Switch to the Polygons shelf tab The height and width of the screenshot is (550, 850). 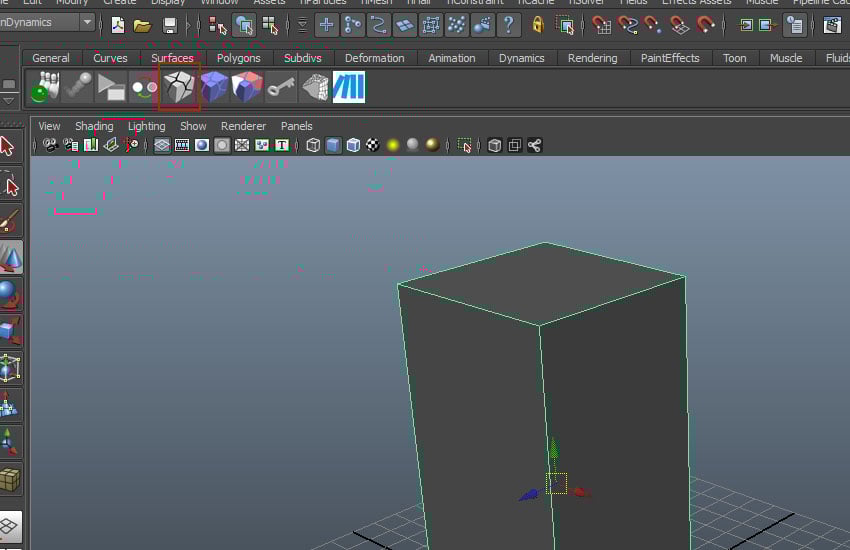[238, 58]
